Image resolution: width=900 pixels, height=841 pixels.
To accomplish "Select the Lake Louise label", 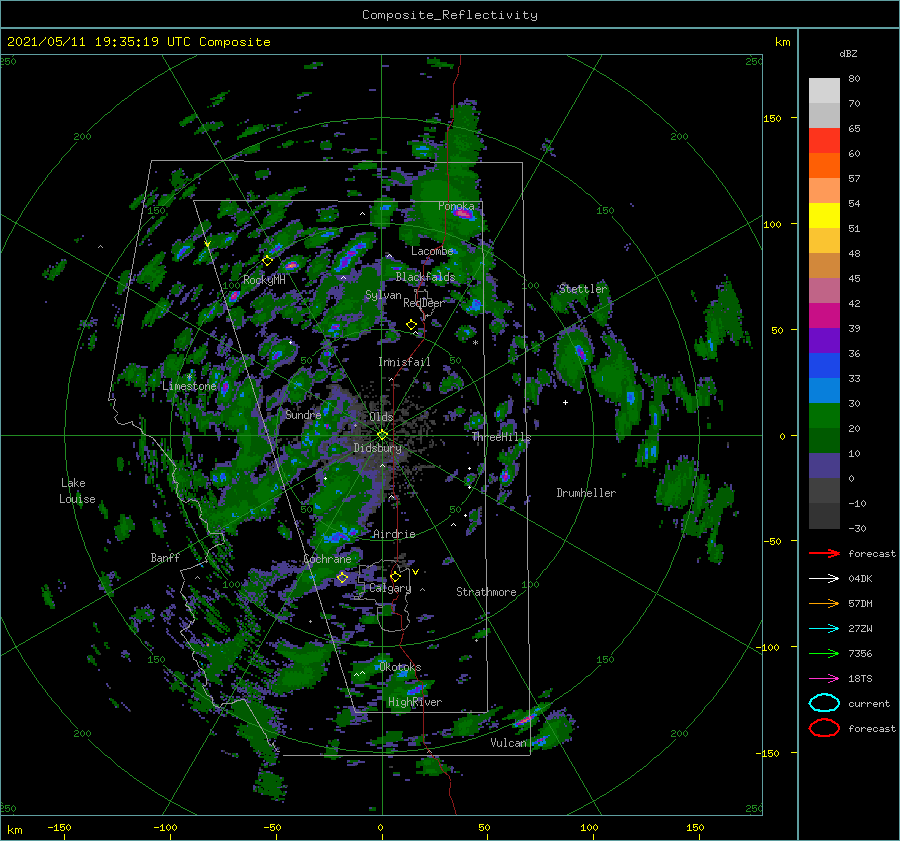I will (x=77, y=491).
